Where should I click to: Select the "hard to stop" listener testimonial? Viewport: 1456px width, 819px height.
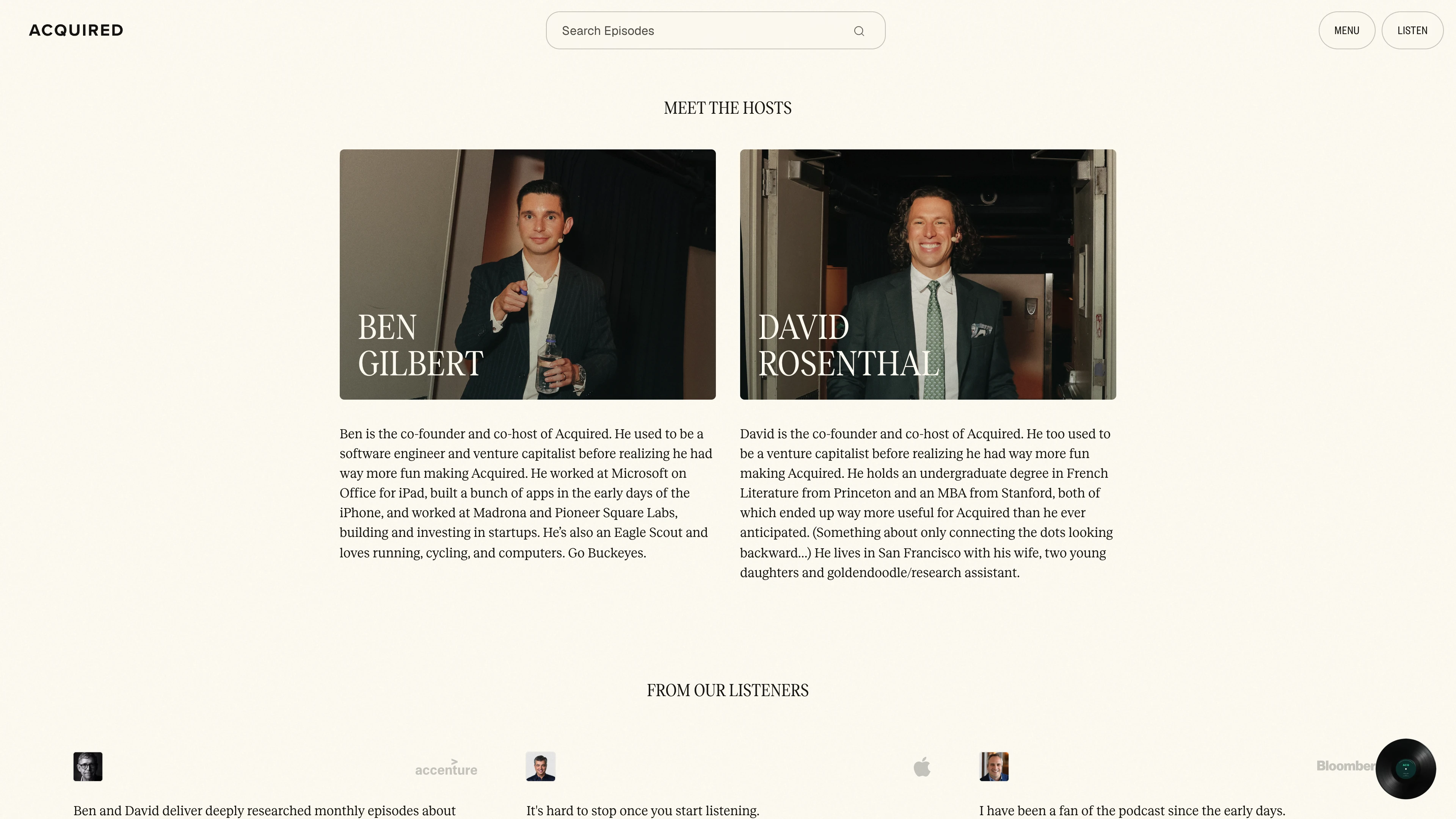coord(642,811)
